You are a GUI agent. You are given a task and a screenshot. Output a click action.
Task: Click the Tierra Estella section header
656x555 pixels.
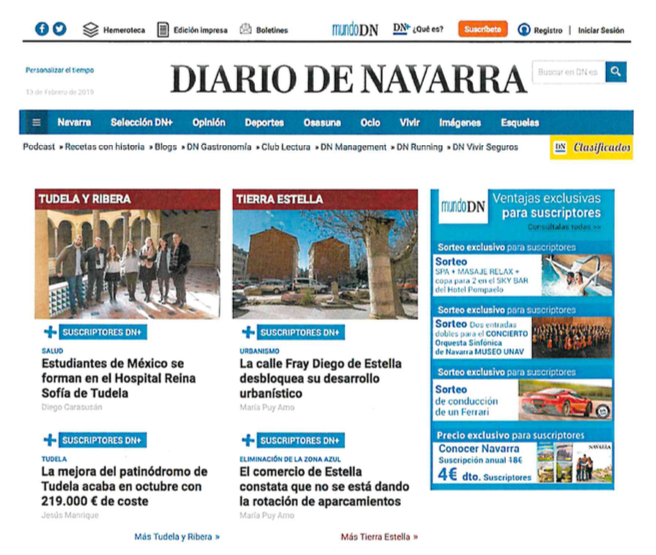325,199
